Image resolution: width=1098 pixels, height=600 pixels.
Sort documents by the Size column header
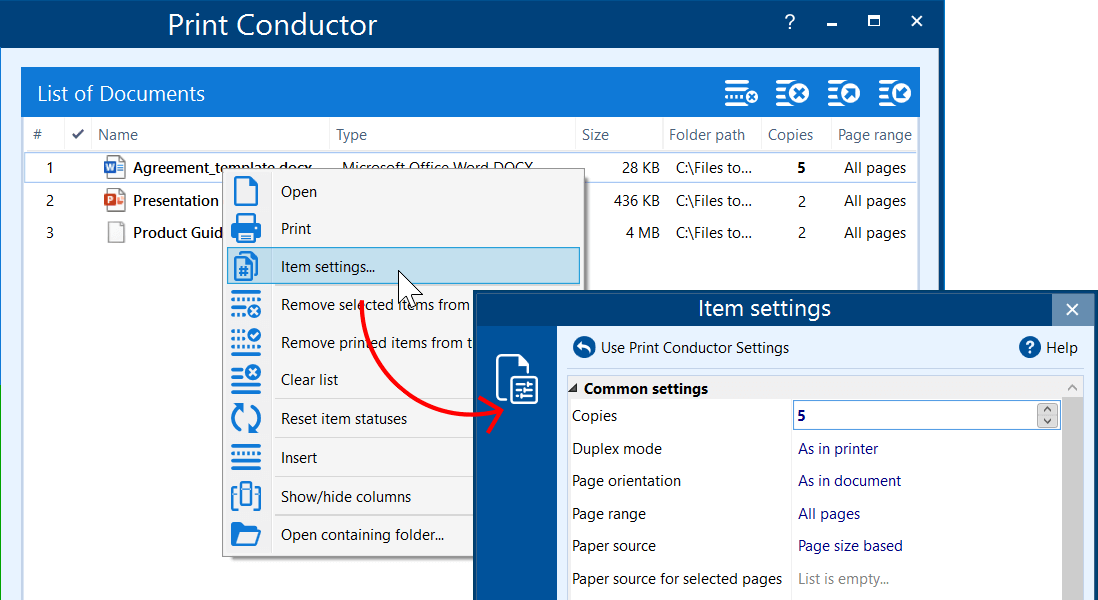click(595, 135)
